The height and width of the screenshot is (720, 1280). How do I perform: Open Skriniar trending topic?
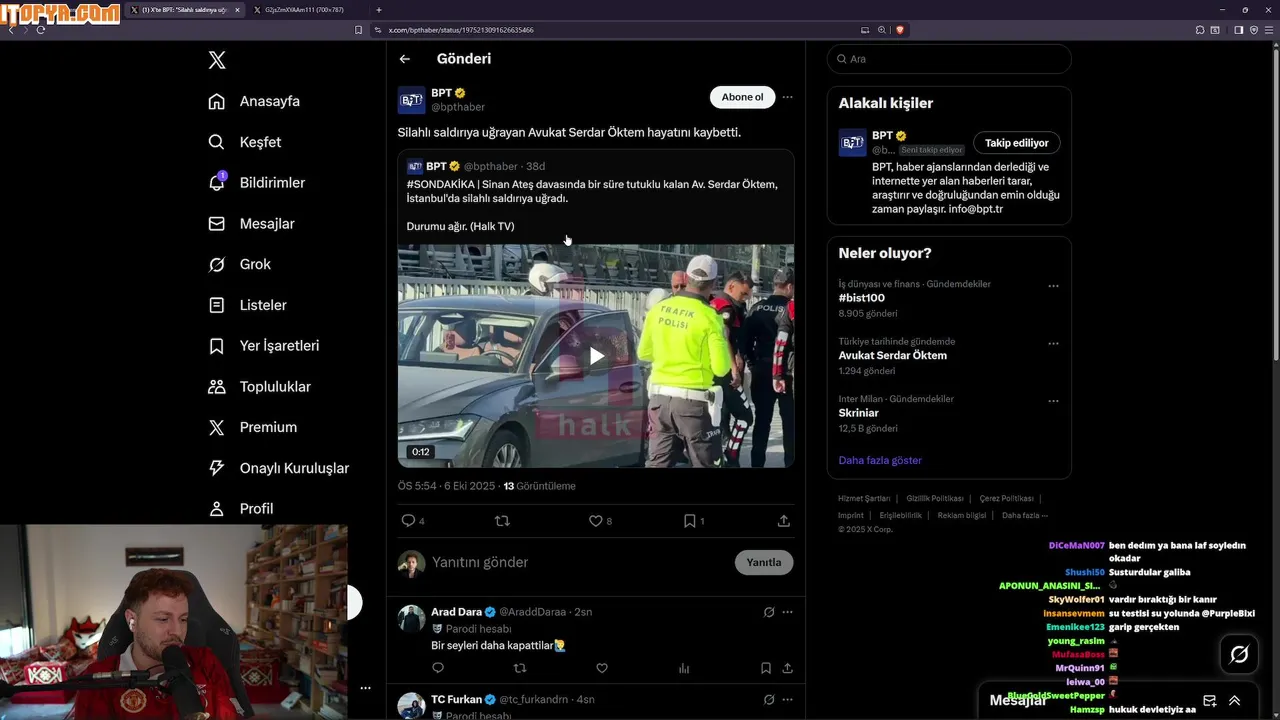[x=859, y=413]
